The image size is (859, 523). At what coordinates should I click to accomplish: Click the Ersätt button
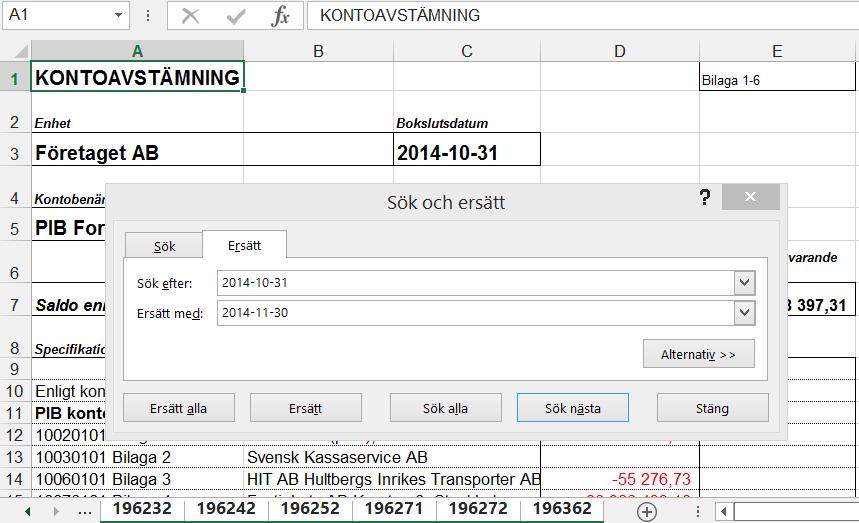pos(306,408)
